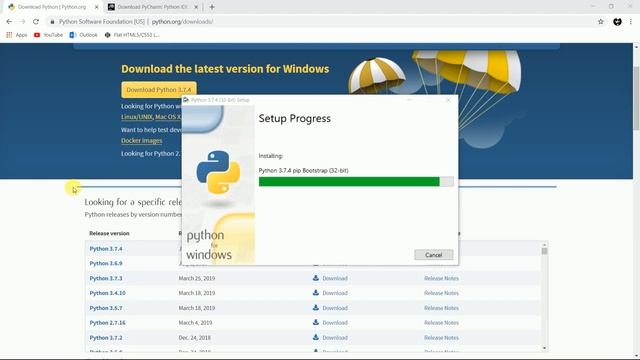Click the download icon in Python 3.7.3 row
640x360 pixels.
click(316, 278)
